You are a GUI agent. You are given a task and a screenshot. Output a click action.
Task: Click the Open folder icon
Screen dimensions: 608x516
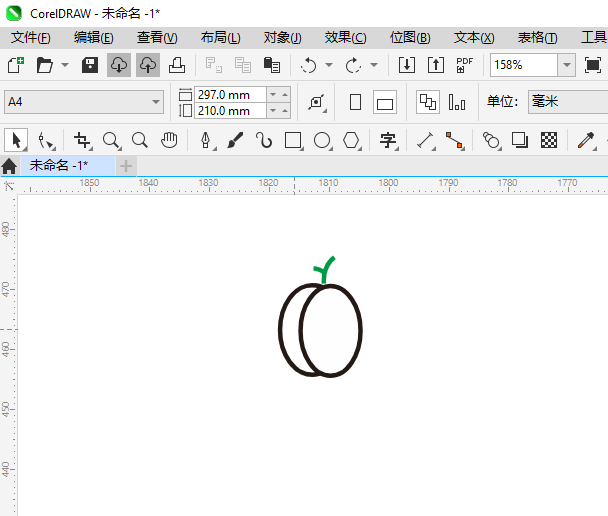(x=44, y=65)
